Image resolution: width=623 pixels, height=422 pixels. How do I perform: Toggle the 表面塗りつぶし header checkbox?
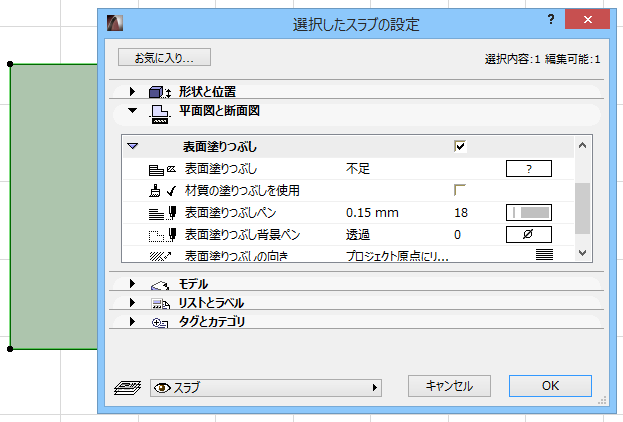pos(460,146)
